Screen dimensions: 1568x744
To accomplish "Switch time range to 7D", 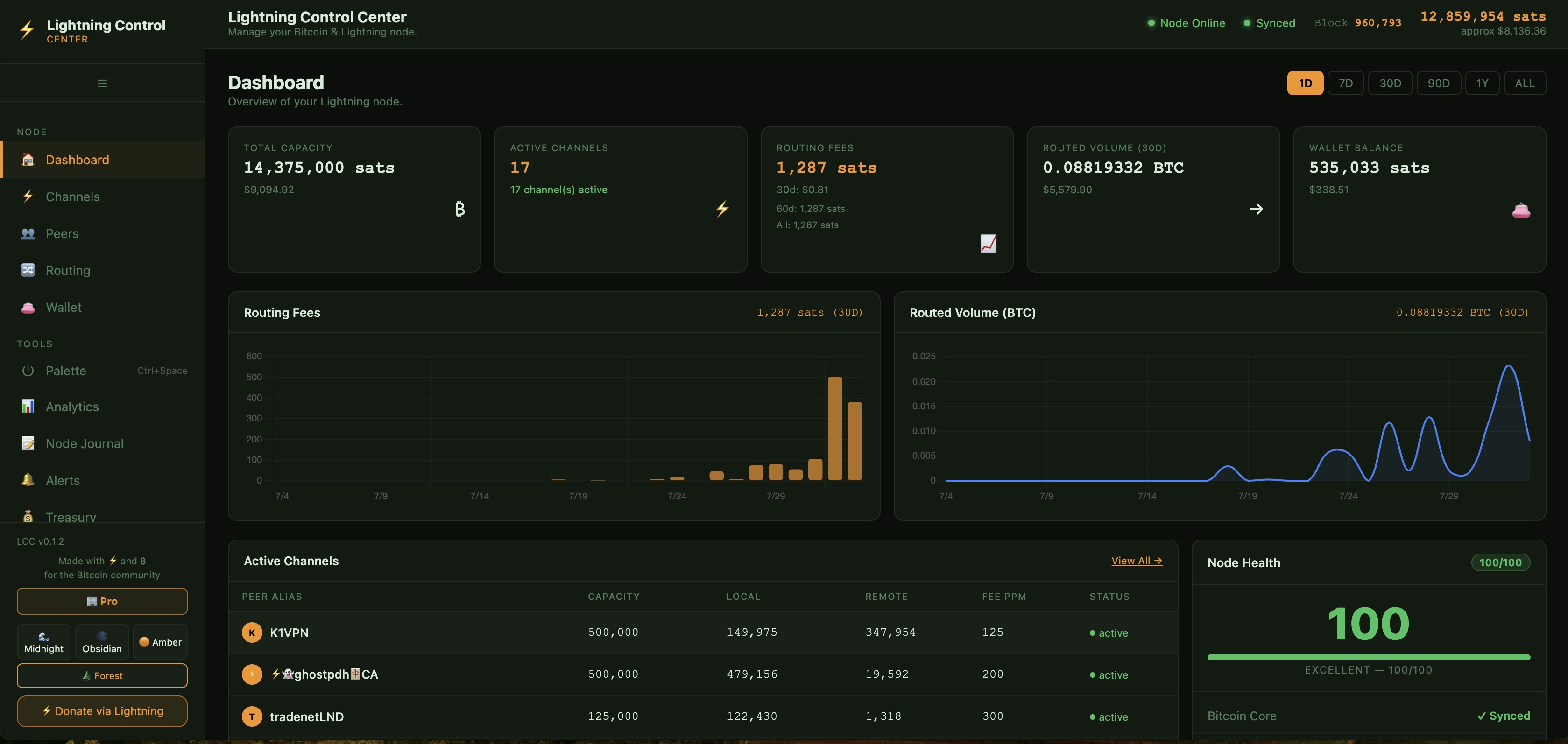I will (x=1345, y=84).
